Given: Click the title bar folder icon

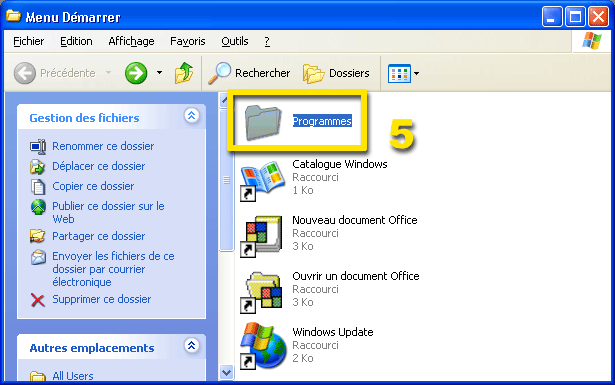Looking at the screenshot, I should 13,16.
